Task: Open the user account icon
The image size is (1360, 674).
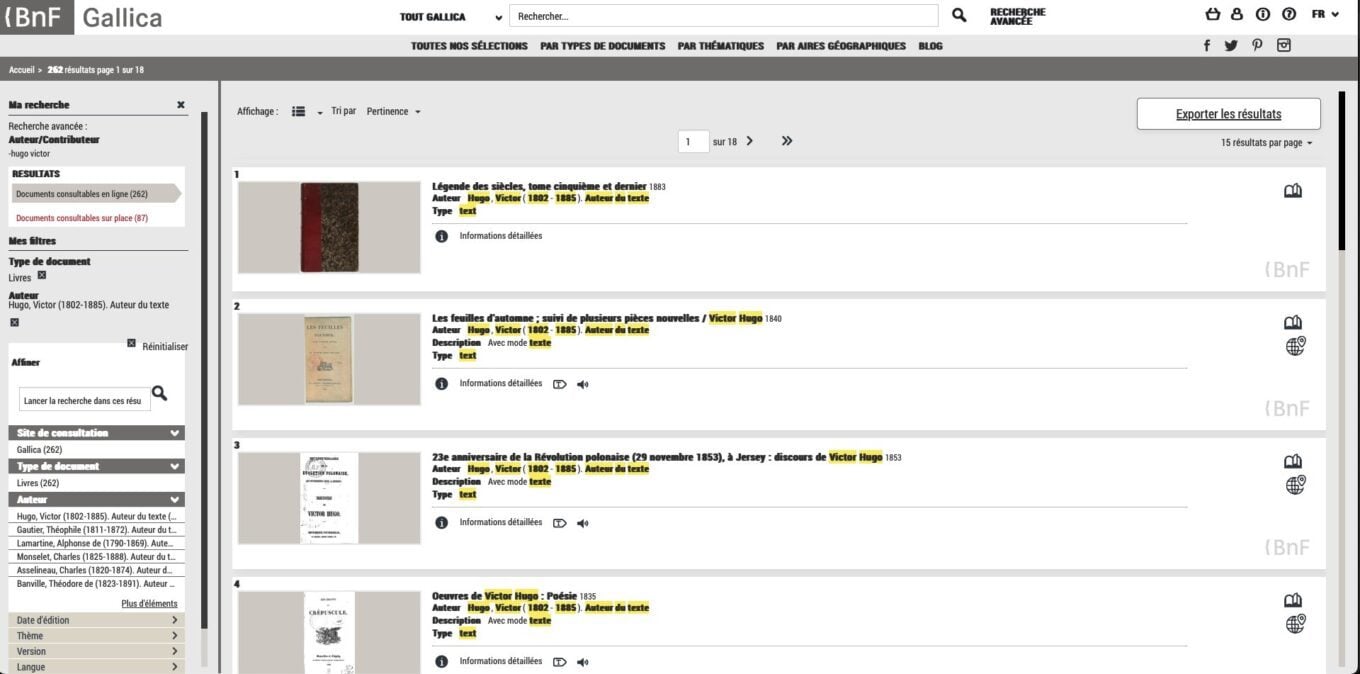Action: 1237,15
